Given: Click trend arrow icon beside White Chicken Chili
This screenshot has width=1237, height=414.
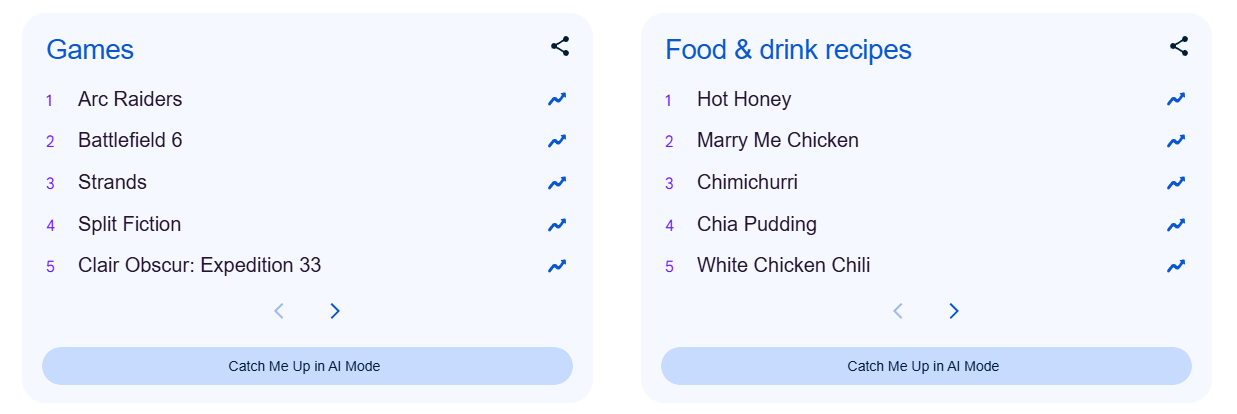Looking at the screenshot, I should (1176, 266).
